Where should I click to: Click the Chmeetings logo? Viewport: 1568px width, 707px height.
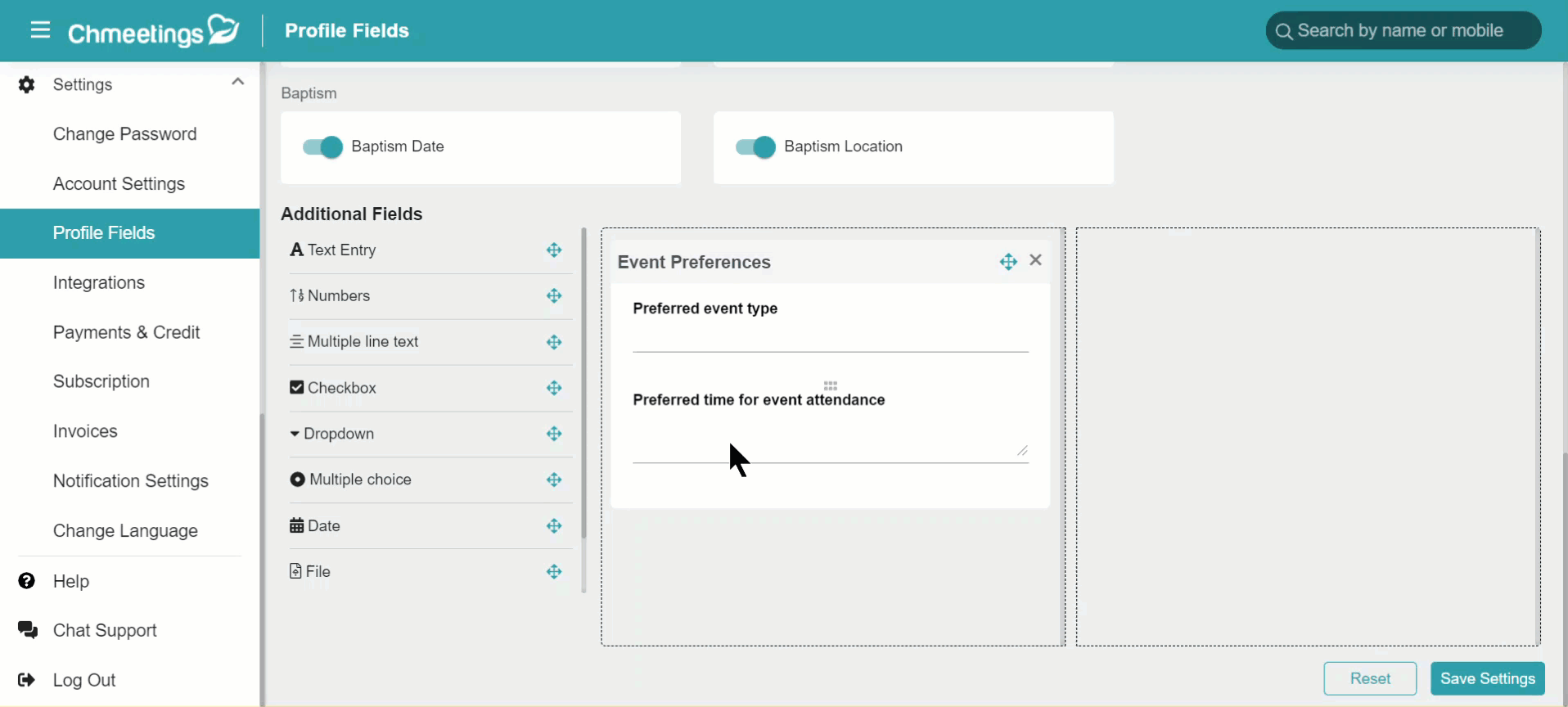[153, 31]
